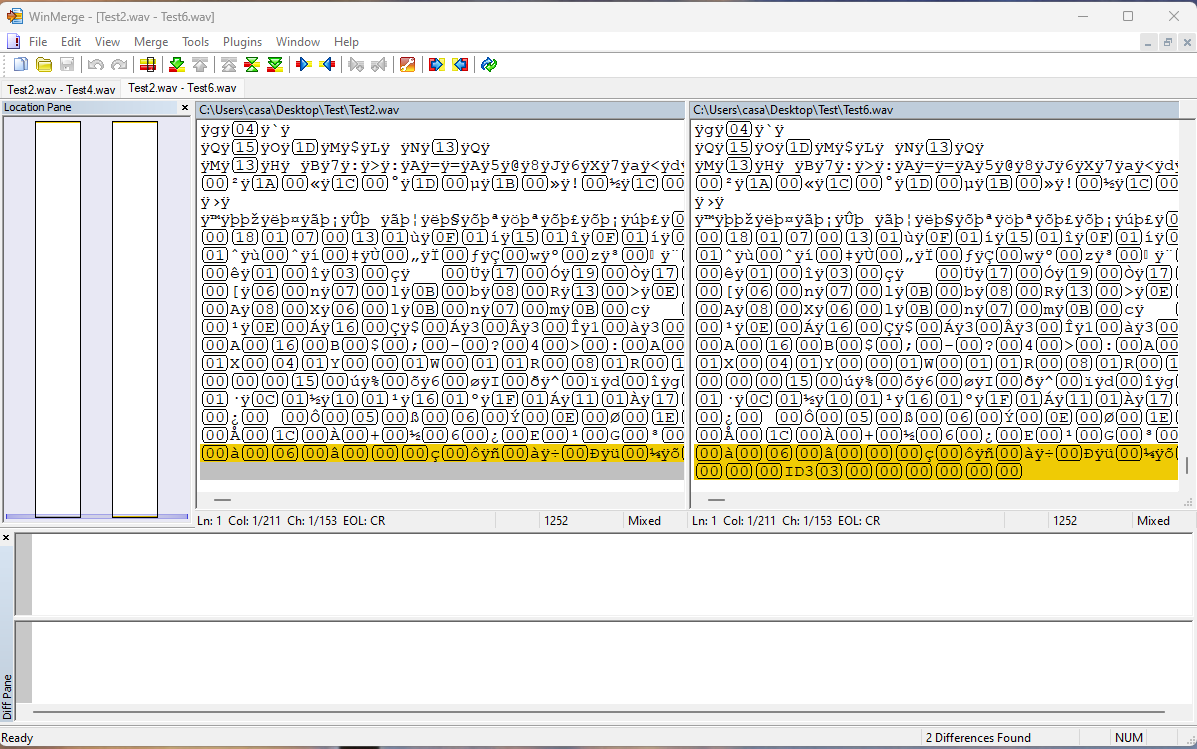Image resolution: width=1197 pixels, height=749 pixels.
Task: Click the All Right toolbar icon
Action: tap(437, 65)
